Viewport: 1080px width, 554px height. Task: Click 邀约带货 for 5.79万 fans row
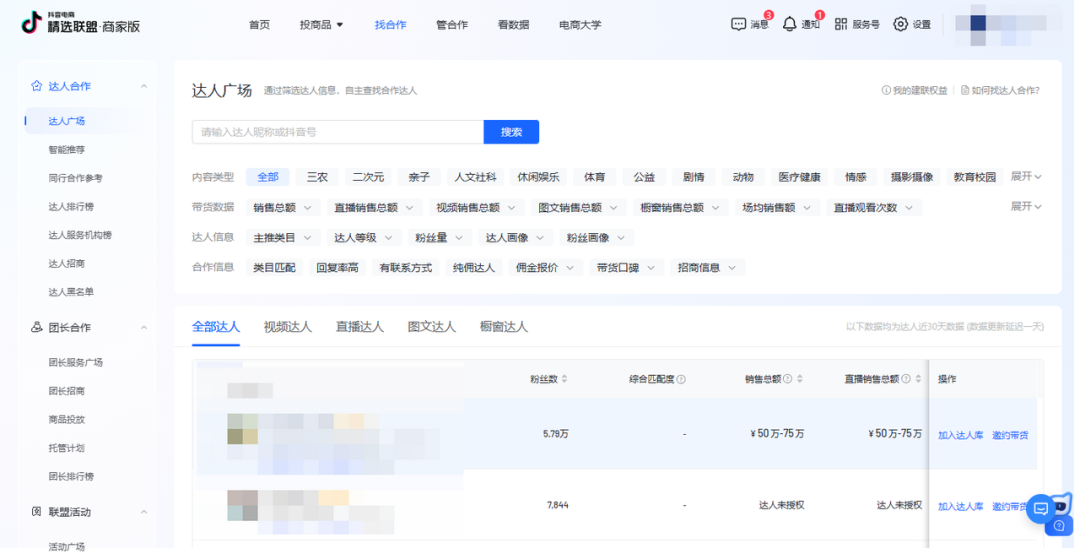[1010, 435]
